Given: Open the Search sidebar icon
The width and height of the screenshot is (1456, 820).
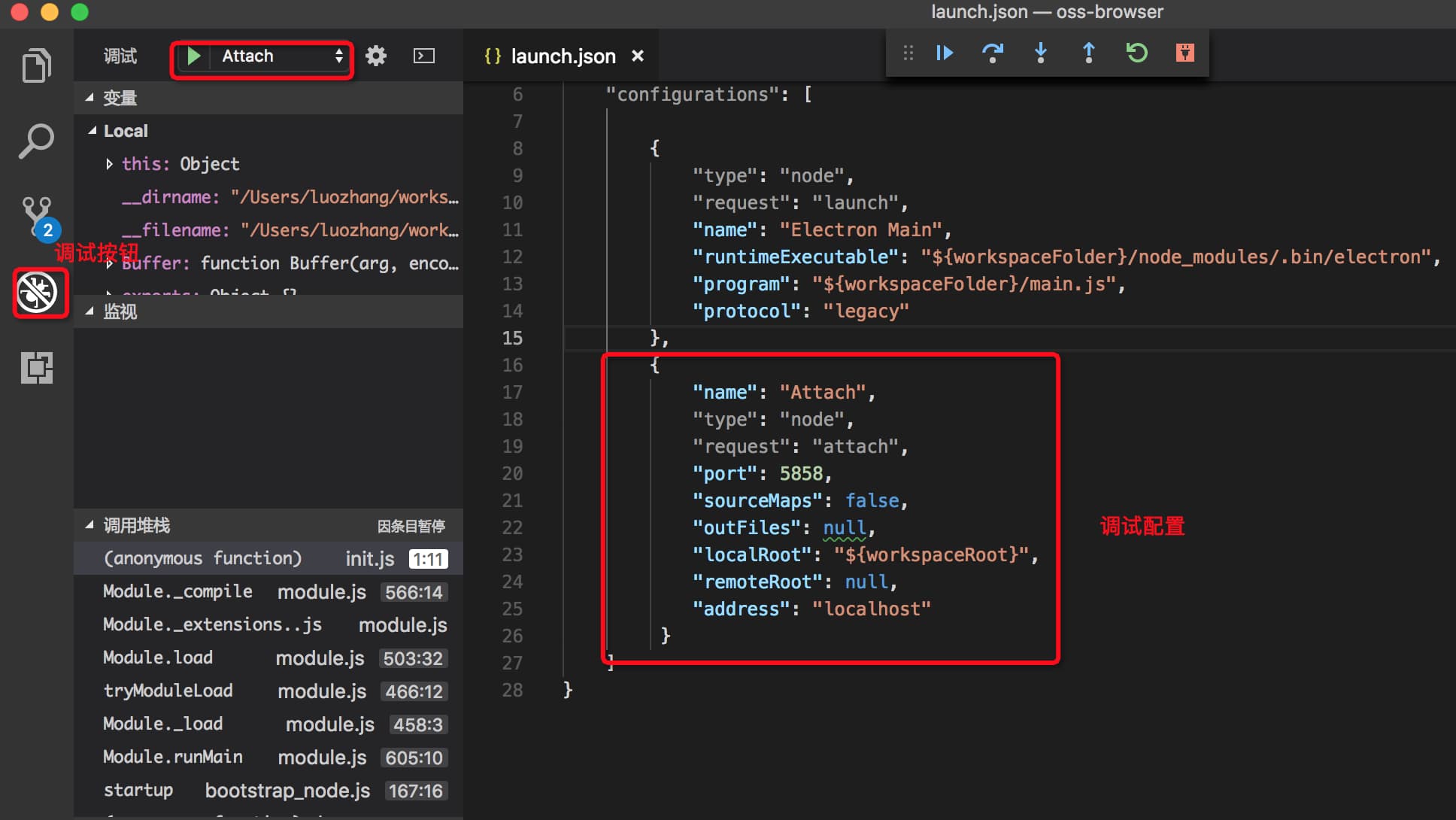Looking at the screenshot, I should click(x=36, y=141).
